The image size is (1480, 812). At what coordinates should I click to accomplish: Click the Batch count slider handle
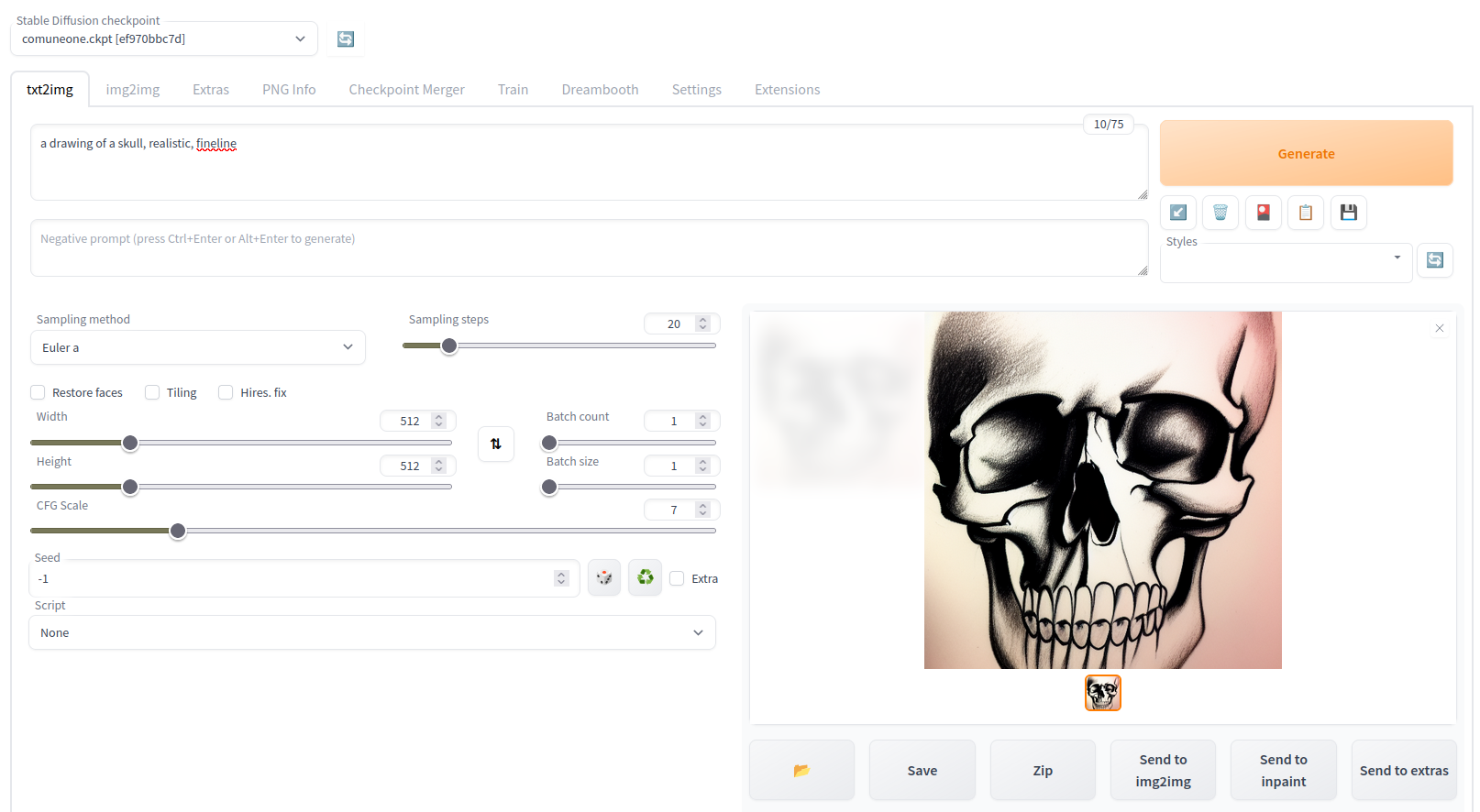[x=549, y=443]
